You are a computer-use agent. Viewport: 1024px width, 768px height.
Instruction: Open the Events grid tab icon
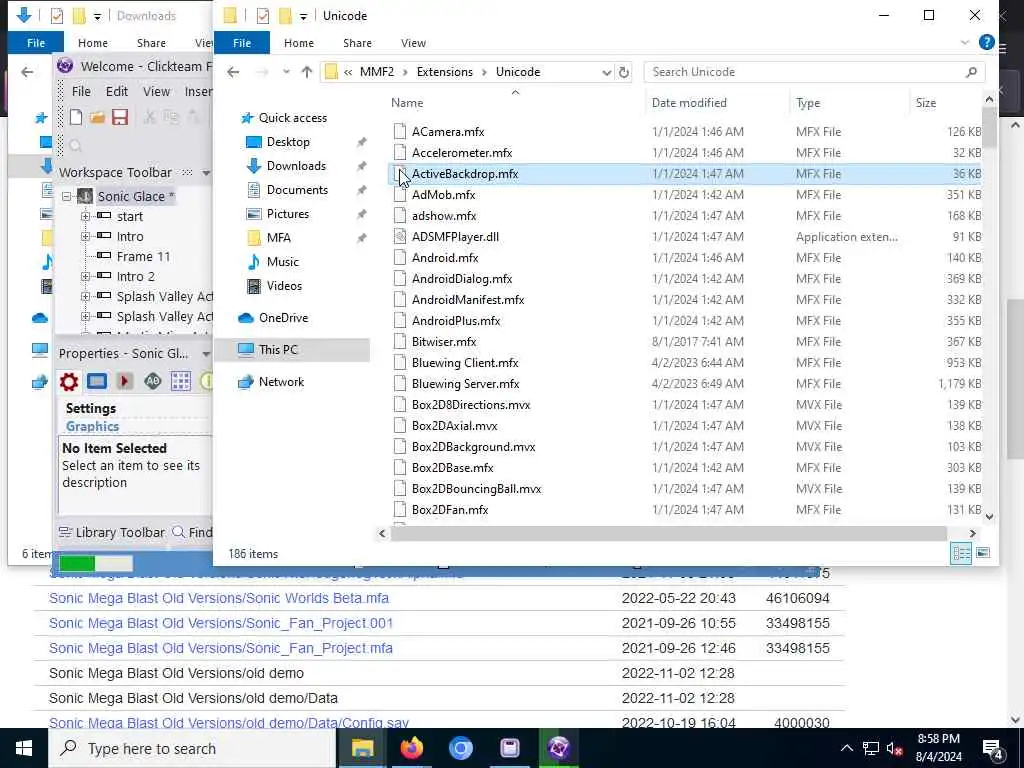click(181, 381)
